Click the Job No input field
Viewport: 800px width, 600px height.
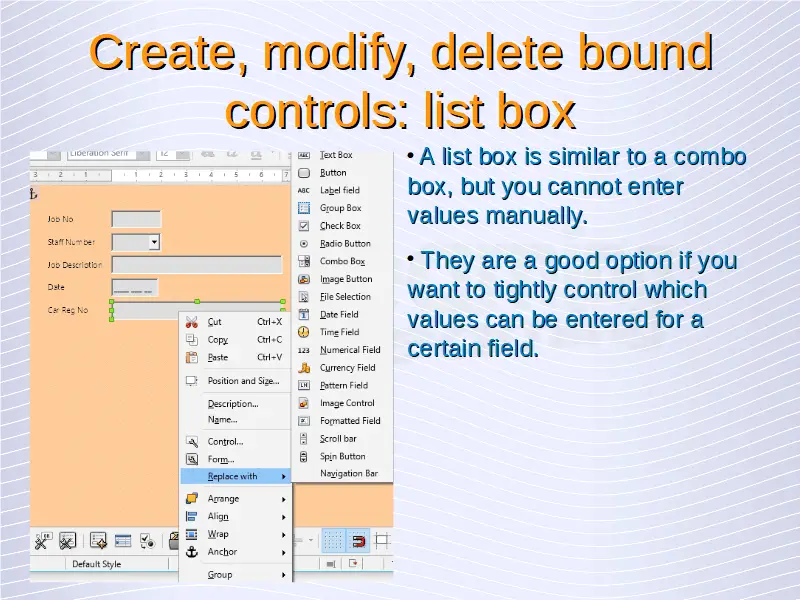(136, 219)
